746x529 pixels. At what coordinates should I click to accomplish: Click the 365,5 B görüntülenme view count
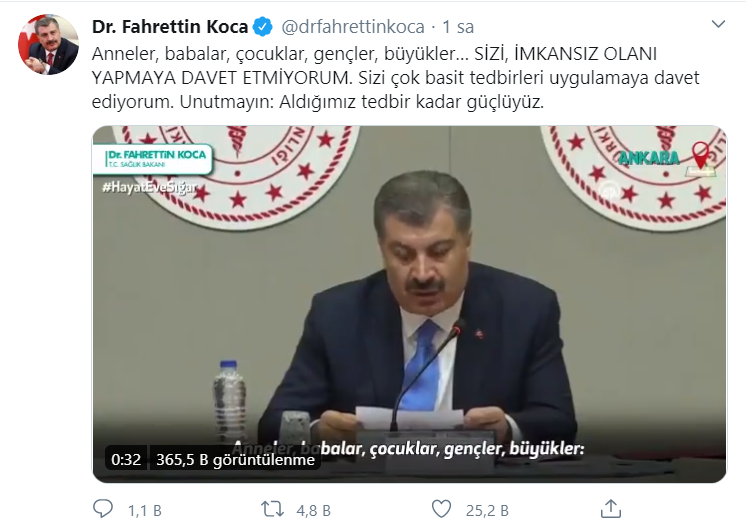click(235, 459)
